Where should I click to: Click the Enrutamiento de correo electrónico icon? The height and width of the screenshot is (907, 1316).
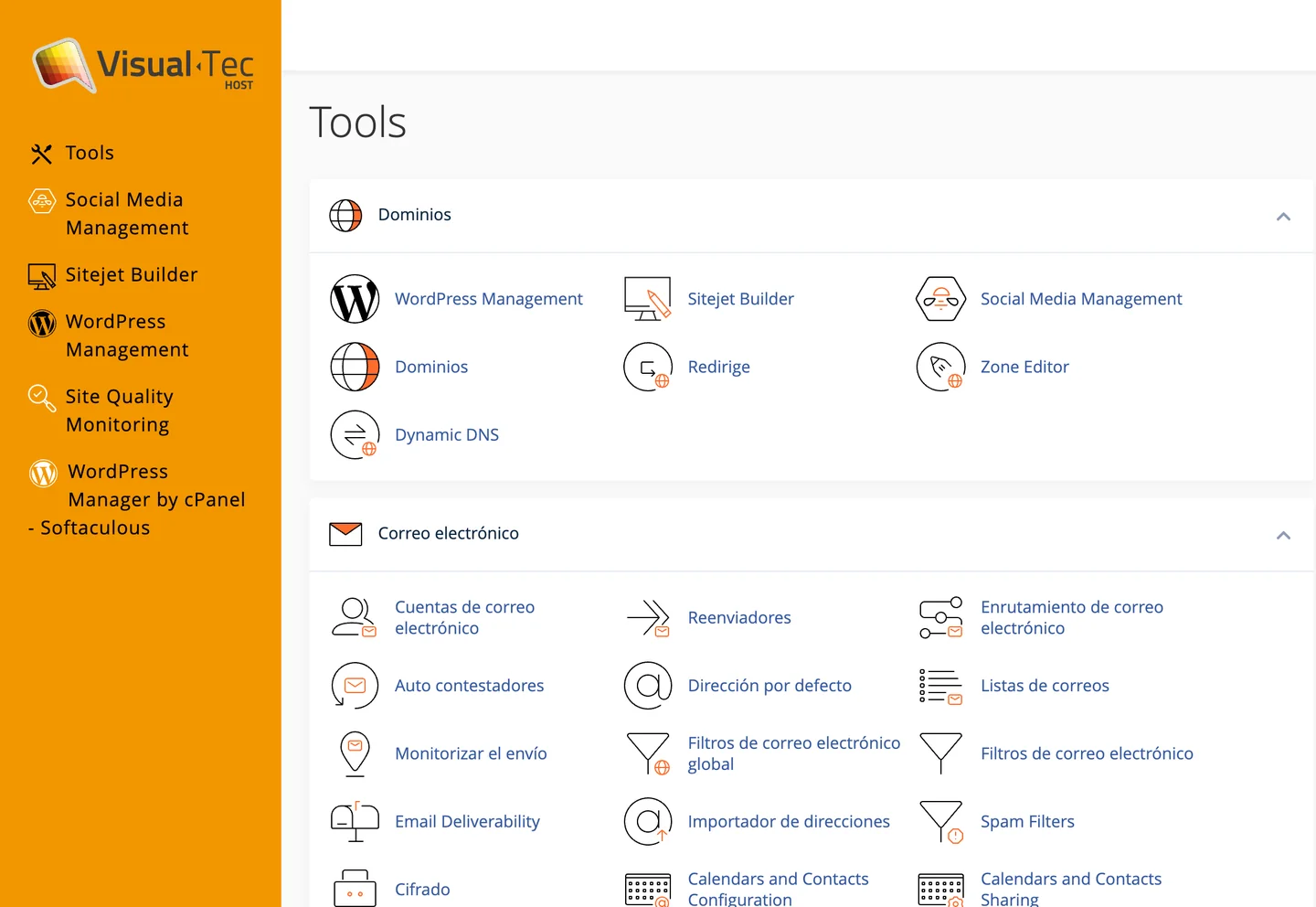point(940,617)
